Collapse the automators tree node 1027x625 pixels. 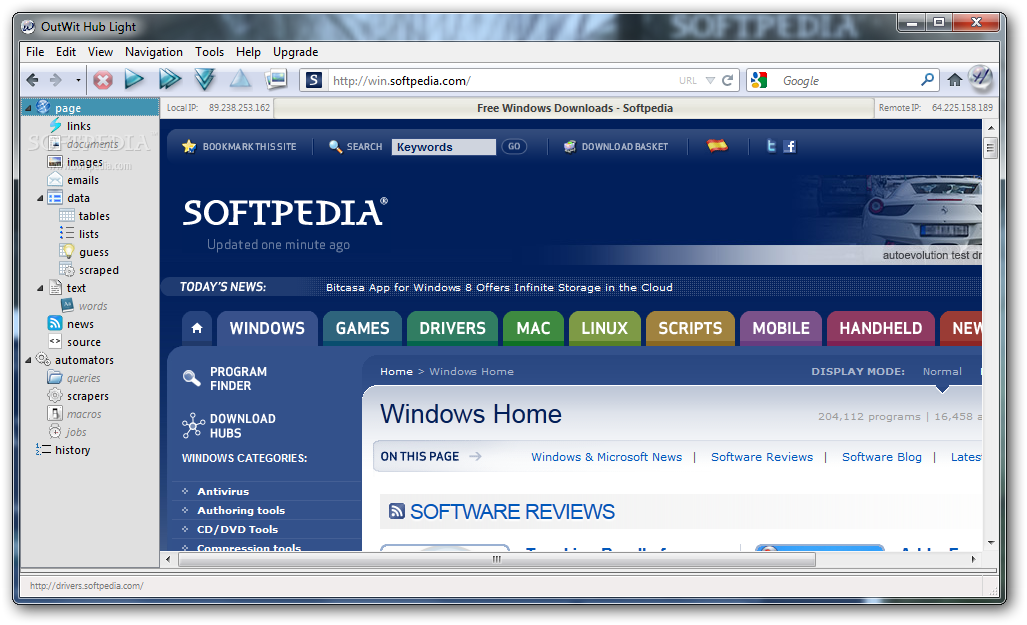28,360
